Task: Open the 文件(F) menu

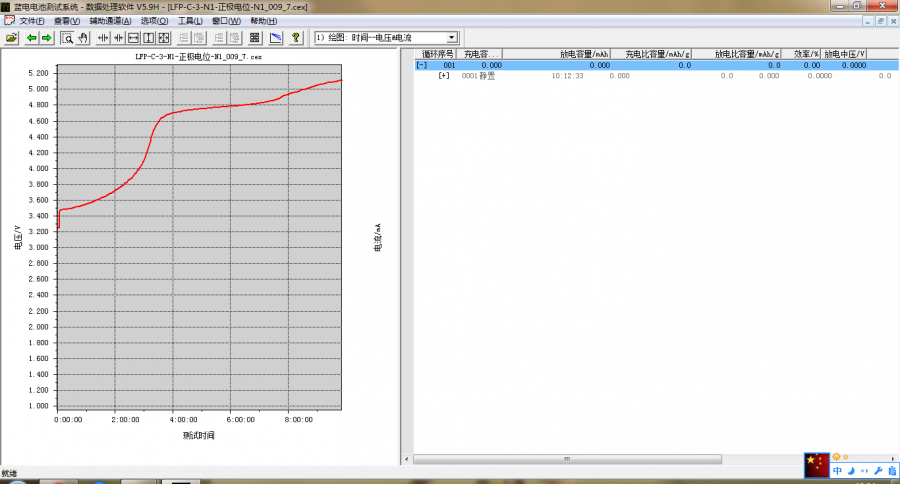Action: (x=32, y=21)
